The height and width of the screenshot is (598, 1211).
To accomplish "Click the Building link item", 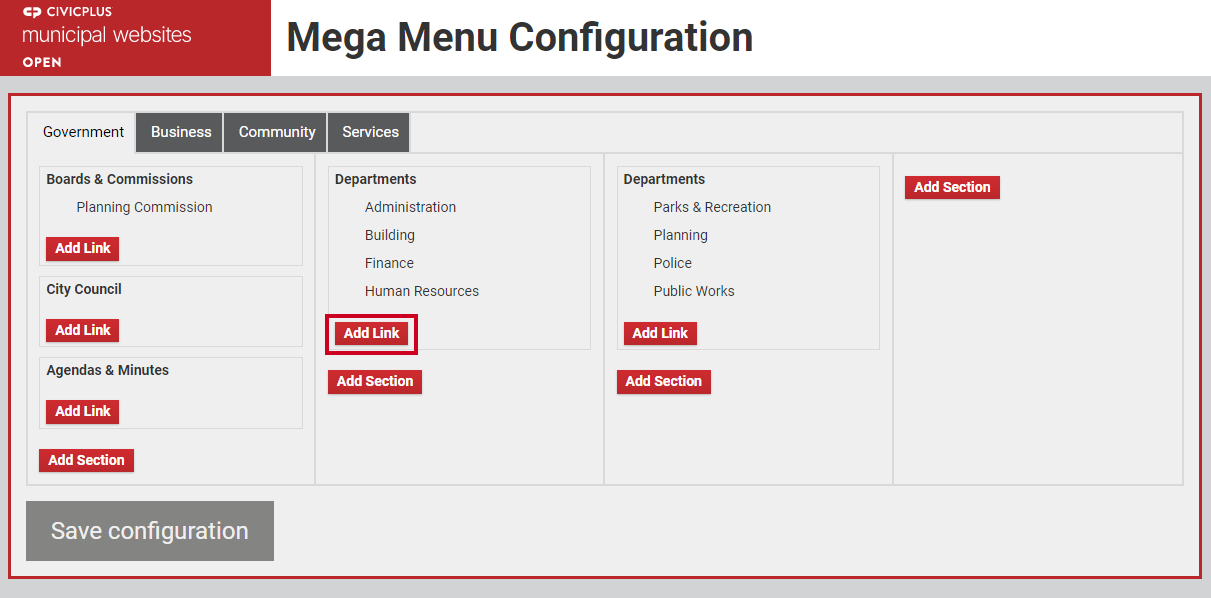I will (390, 235).
